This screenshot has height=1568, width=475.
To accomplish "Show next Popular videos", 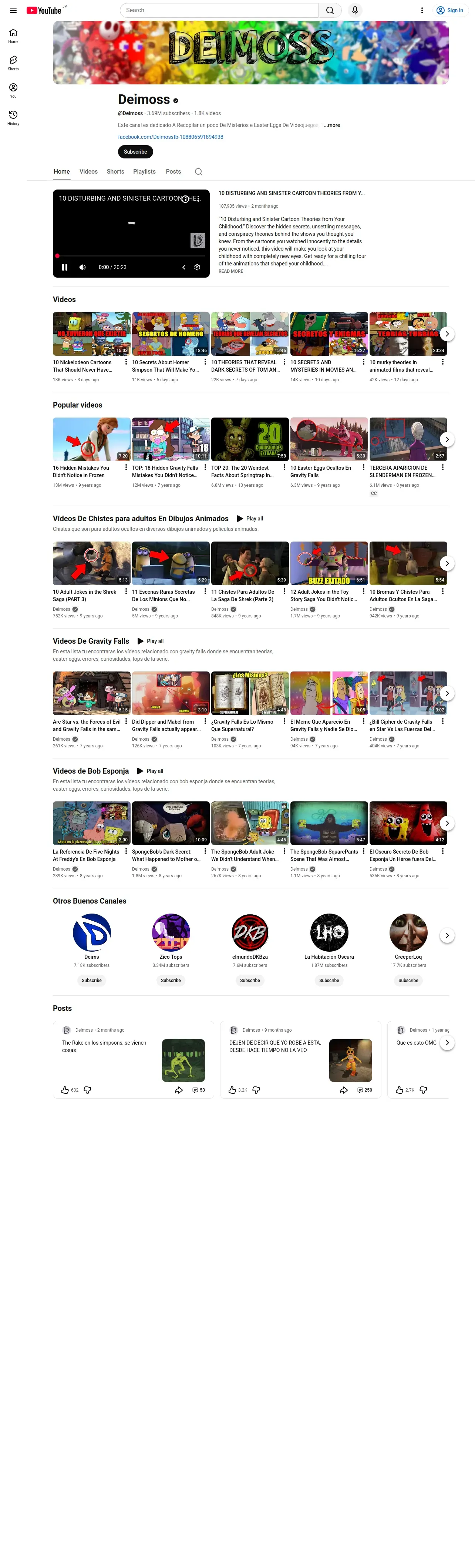I will [447, 439].
